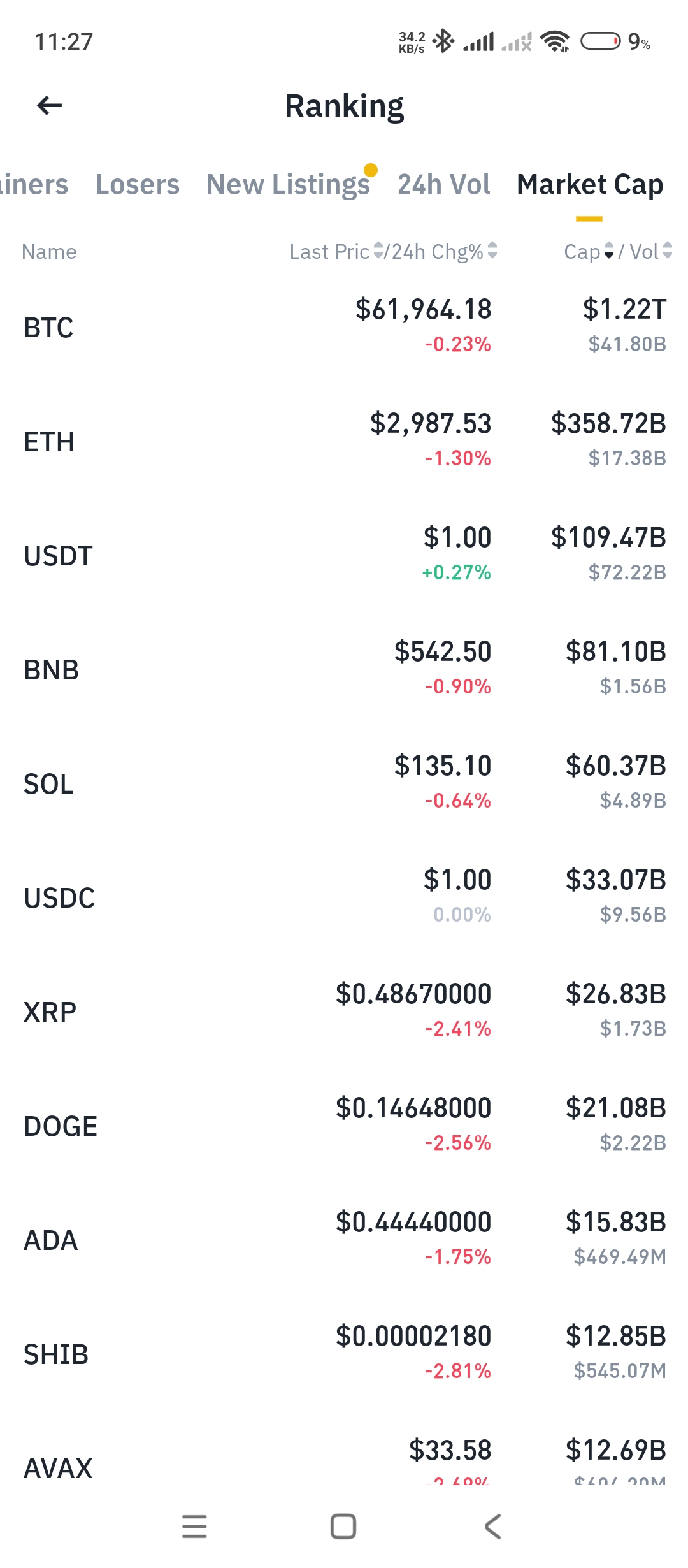
Task: Open the SOL coin entry
Action: point(344,783)
